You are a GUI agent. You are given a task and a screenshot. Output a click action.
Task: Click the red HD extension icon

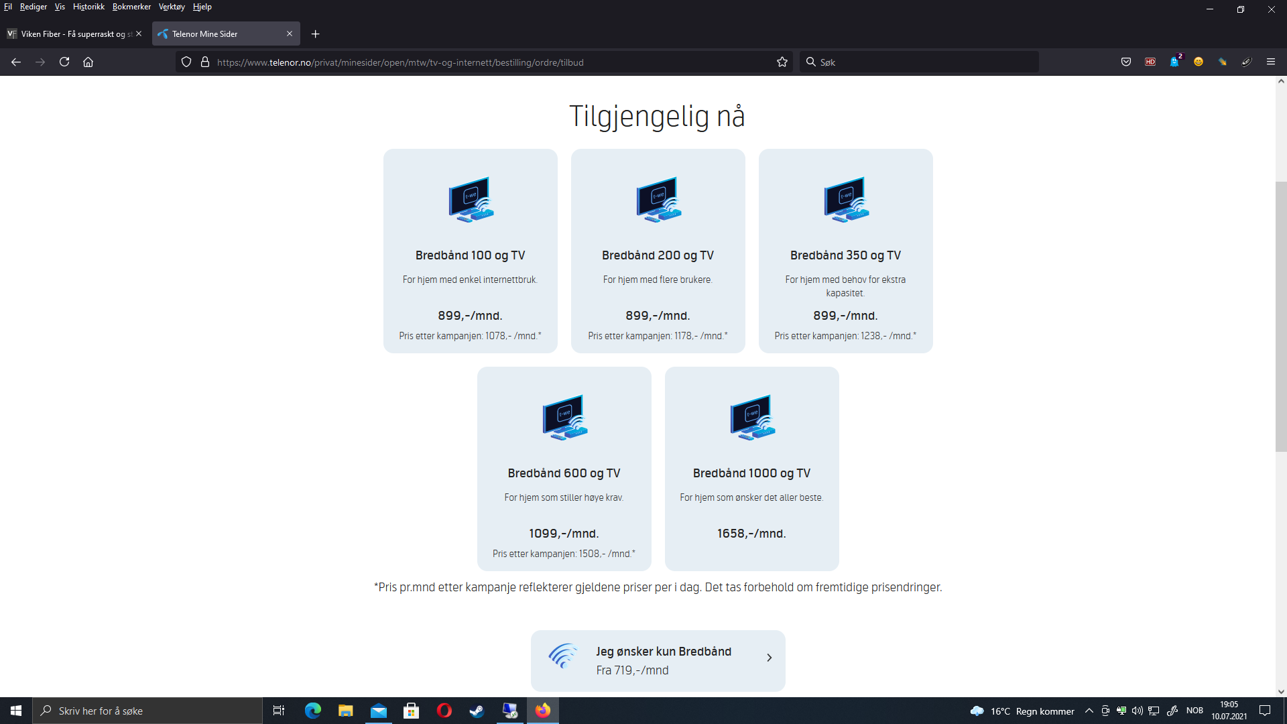pos(1150,62)
